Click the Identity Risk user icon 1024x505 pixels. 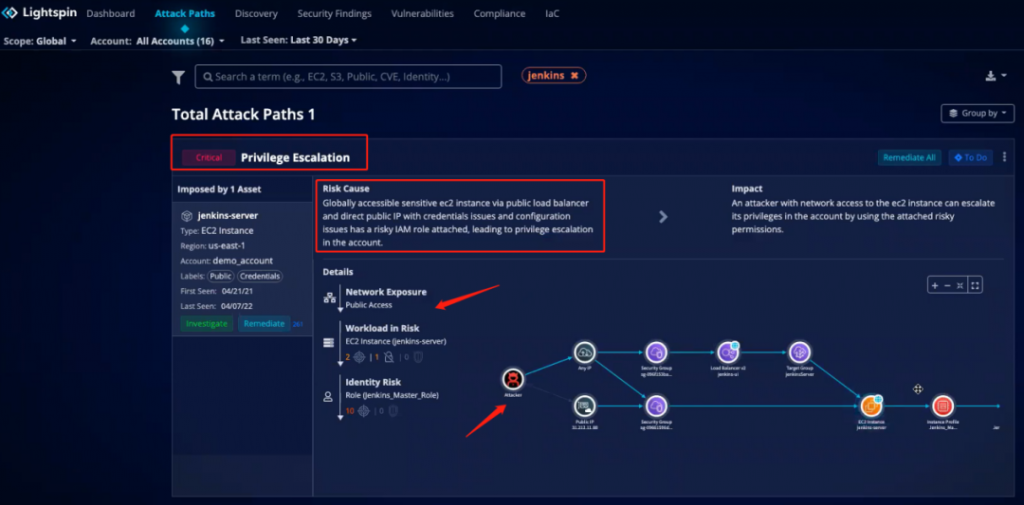(328, 397)
